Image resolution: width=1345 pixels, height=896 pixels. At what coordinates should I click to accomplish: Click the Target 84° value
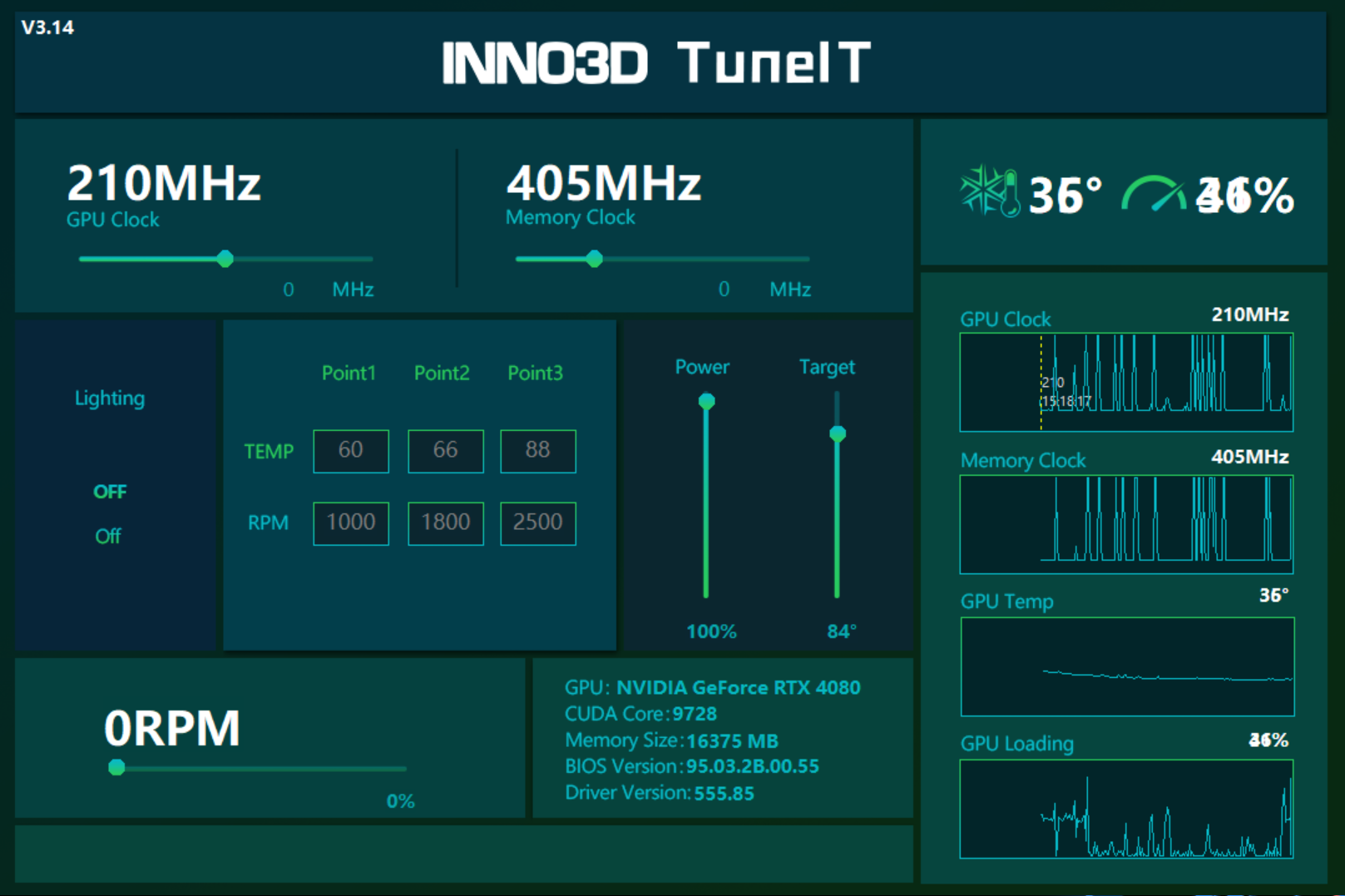(x=842, y=631)
